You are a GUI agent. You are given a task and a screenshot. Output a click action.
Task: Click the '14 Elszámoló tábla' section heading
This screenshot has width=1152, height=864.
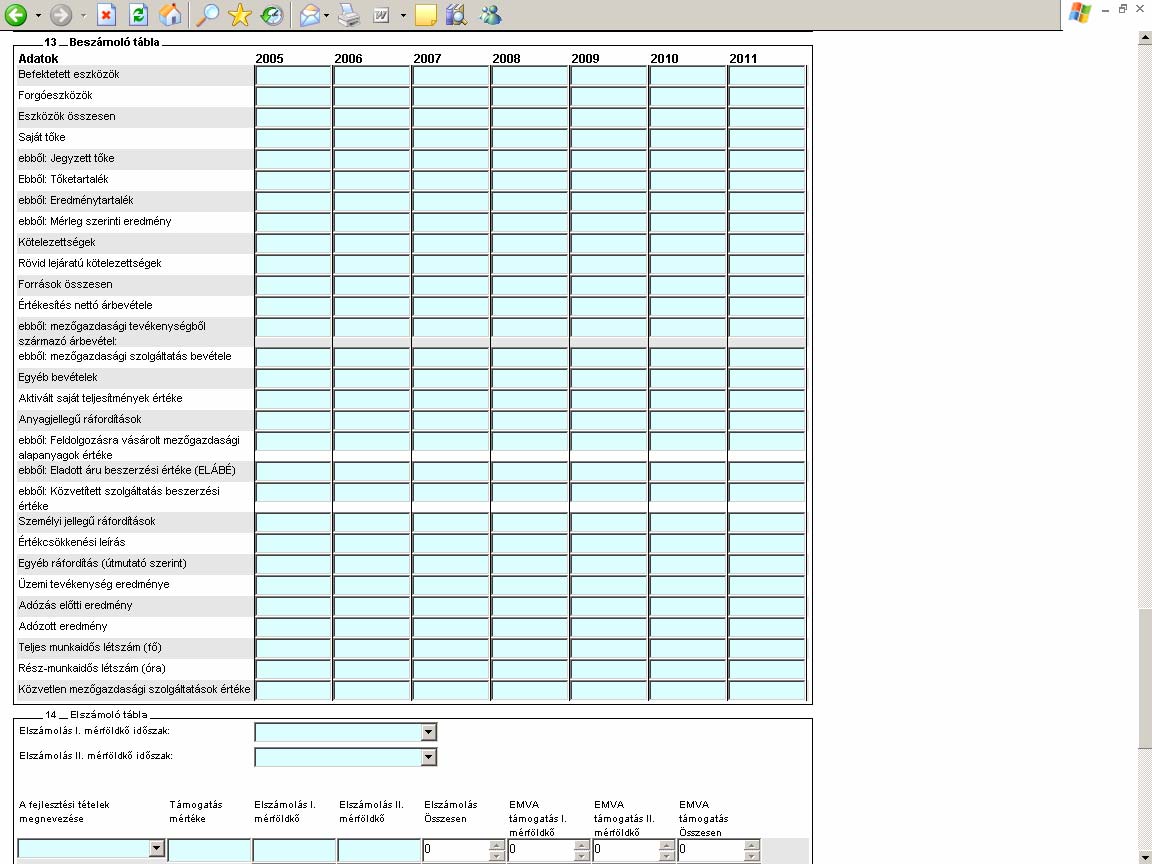pos(96,714)
